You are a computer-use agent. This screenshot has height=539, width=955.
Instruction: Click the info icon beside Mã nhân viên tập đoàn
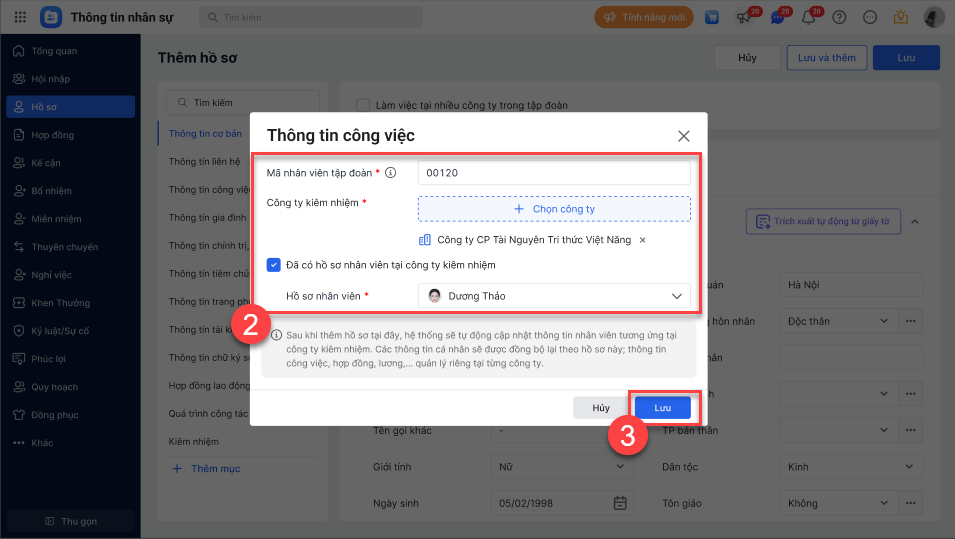pyautogui.click(x=390, y=172)
